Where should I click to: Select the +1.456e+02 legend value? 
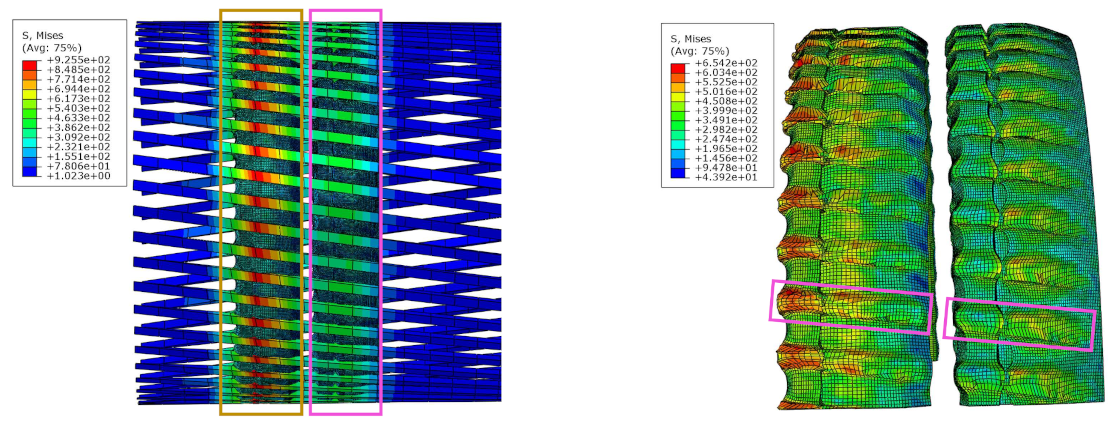pos(725,159)
